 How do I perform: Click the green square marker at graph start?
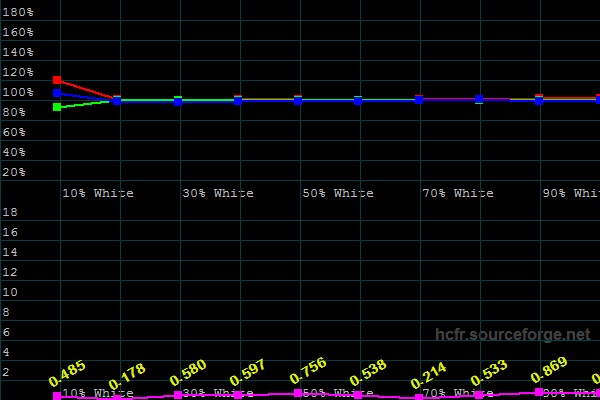(57, 107)
